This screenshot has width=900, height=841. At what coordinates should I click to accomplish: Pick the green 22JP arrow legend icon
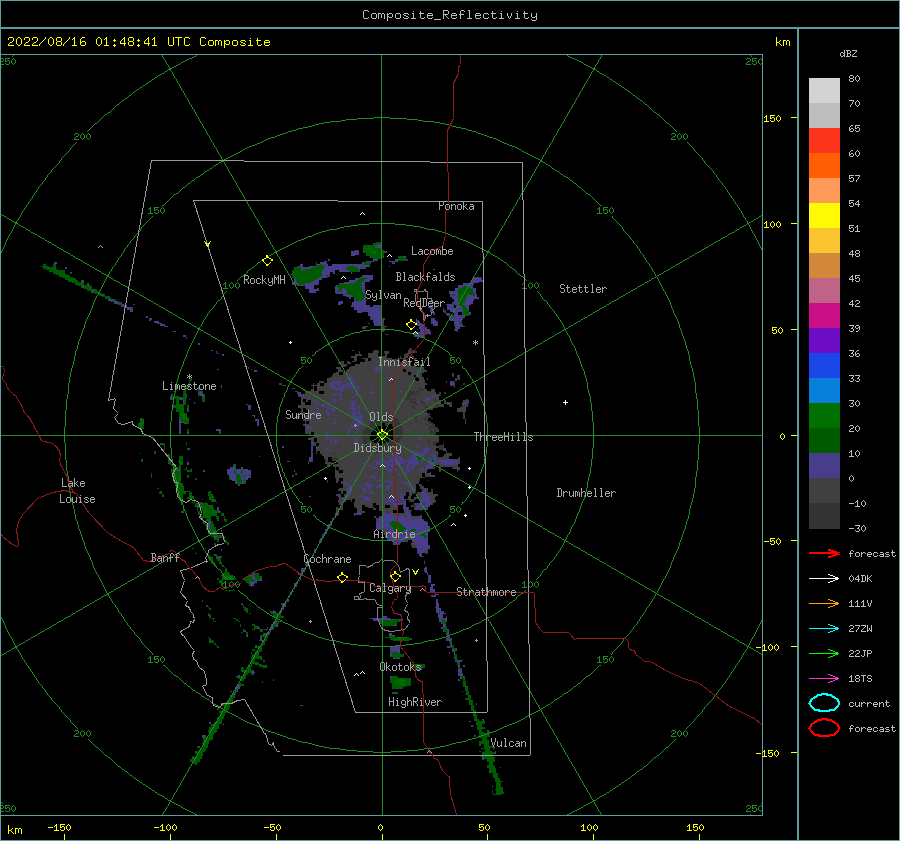(824, 653)
